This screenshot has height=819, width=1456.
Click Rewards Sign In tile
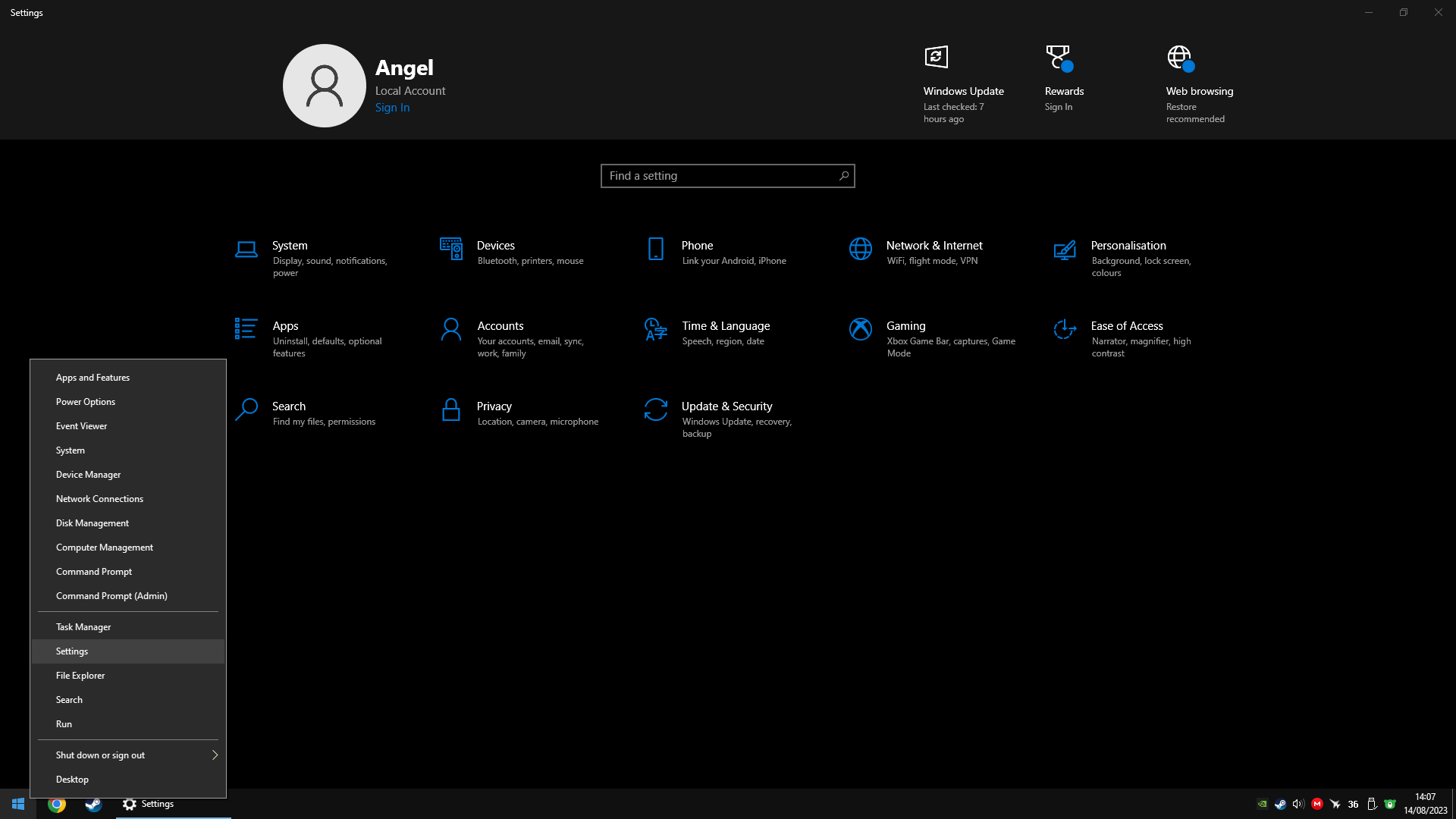click(x=1063, y=83)
